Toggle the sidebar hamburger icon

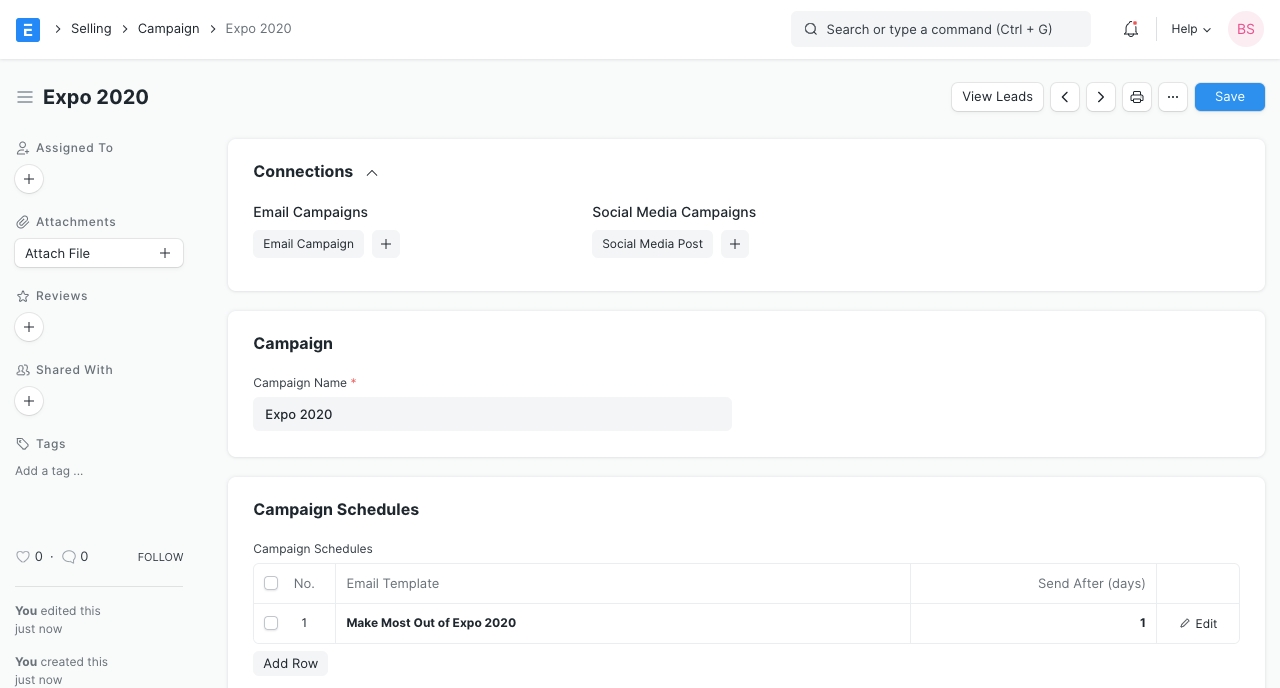click(25, 97)
